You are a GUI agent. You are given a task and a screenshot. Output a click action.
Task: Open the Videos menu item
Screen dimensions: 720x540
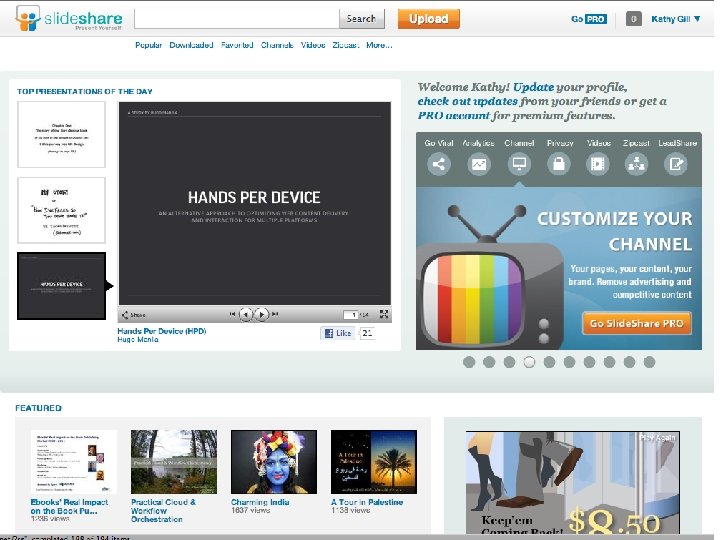coord(313,45)
